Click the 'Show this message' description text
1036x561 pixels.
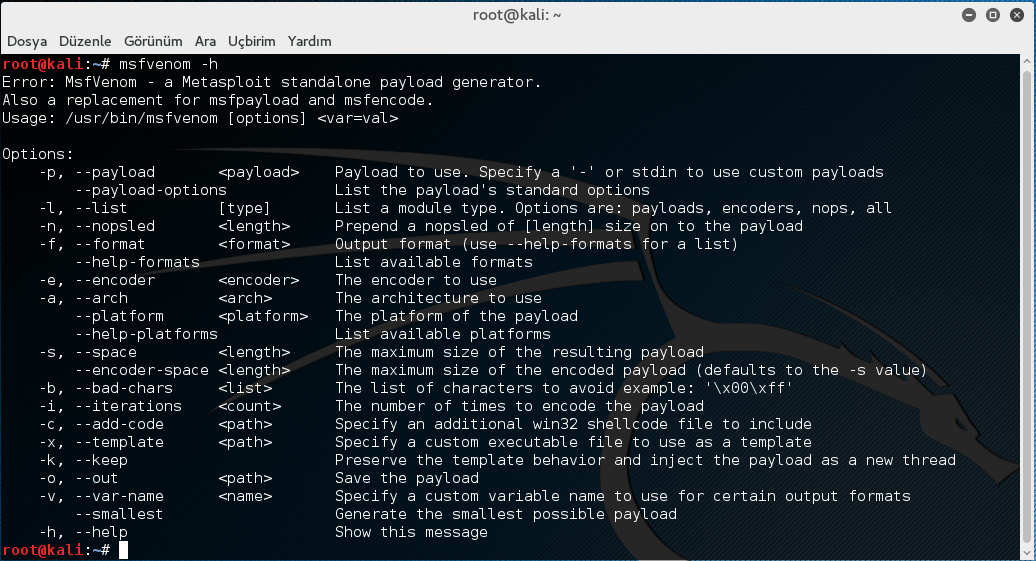pos(411,532)
